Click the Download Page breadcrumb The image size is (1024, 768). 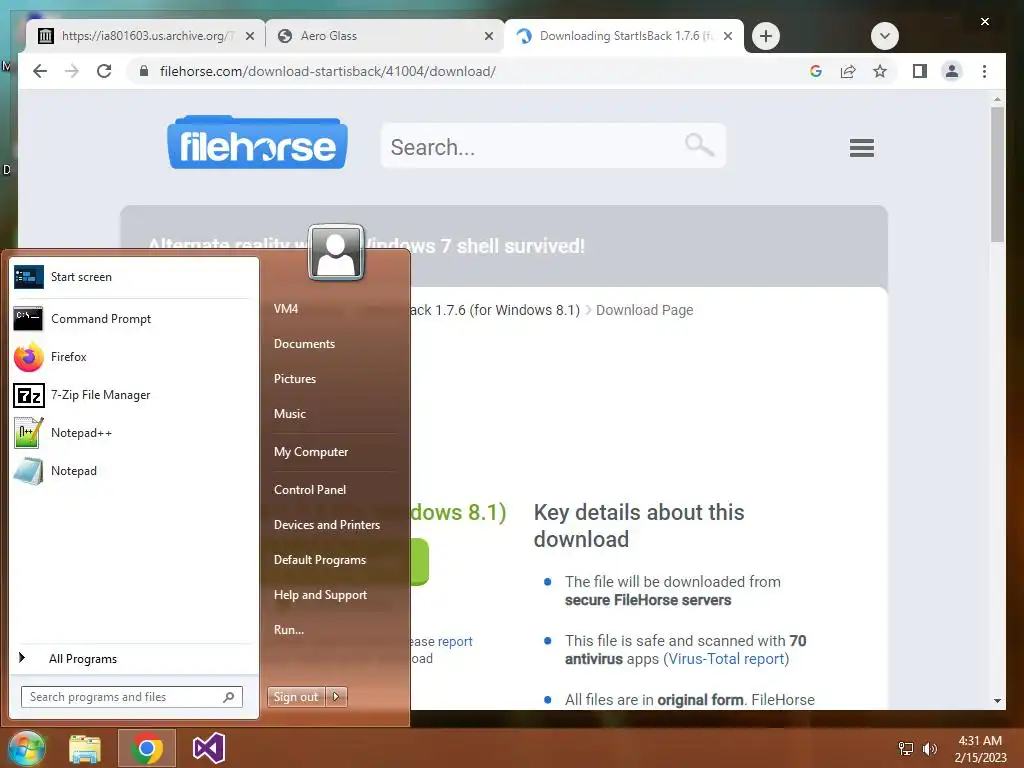pos(645,310)
